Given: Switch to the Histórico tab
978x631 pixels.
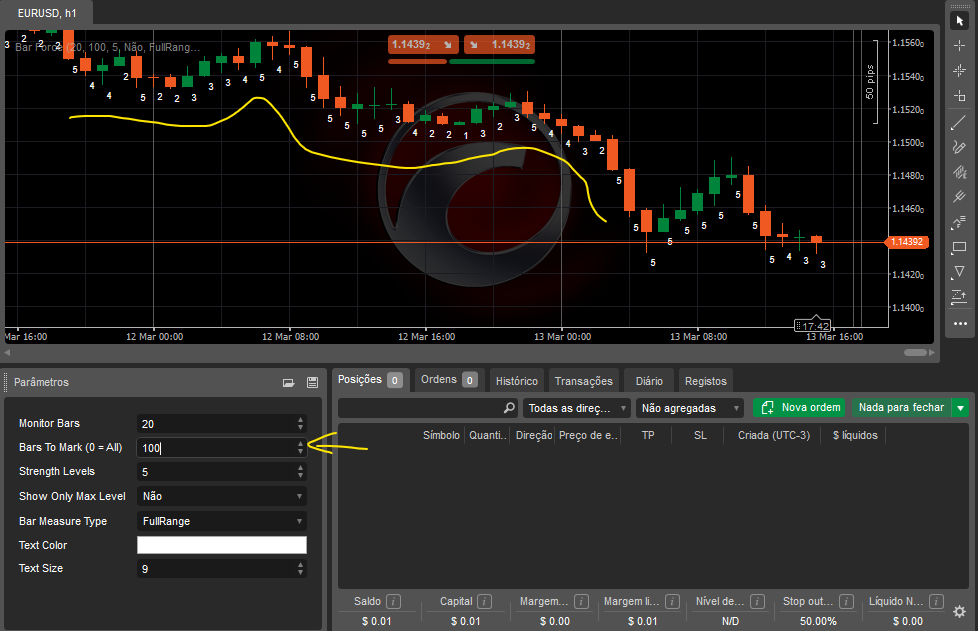Looking at the screenshot, I should pos(517,381).
